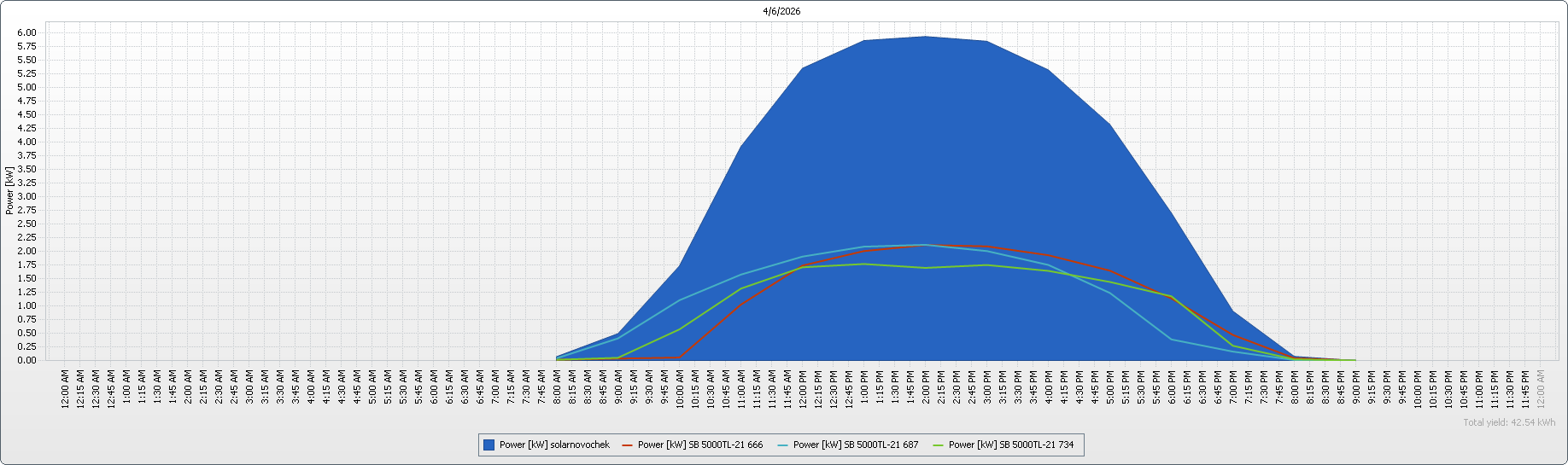Click the vertical 'Power [kW]' axis title
This screenshot has height=465, width=1568.
click(x=9, y=190)
